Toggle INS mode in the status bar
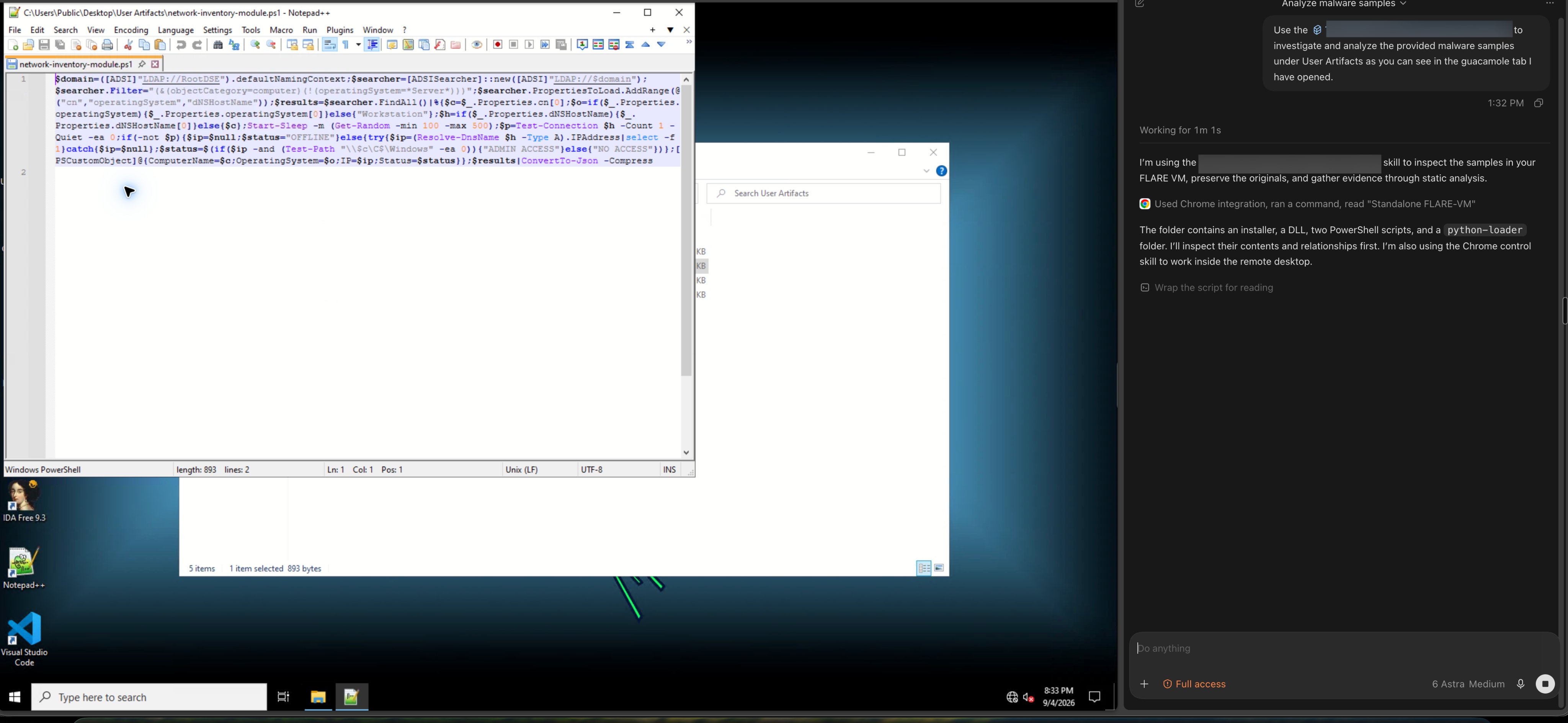 click(670, 469)
